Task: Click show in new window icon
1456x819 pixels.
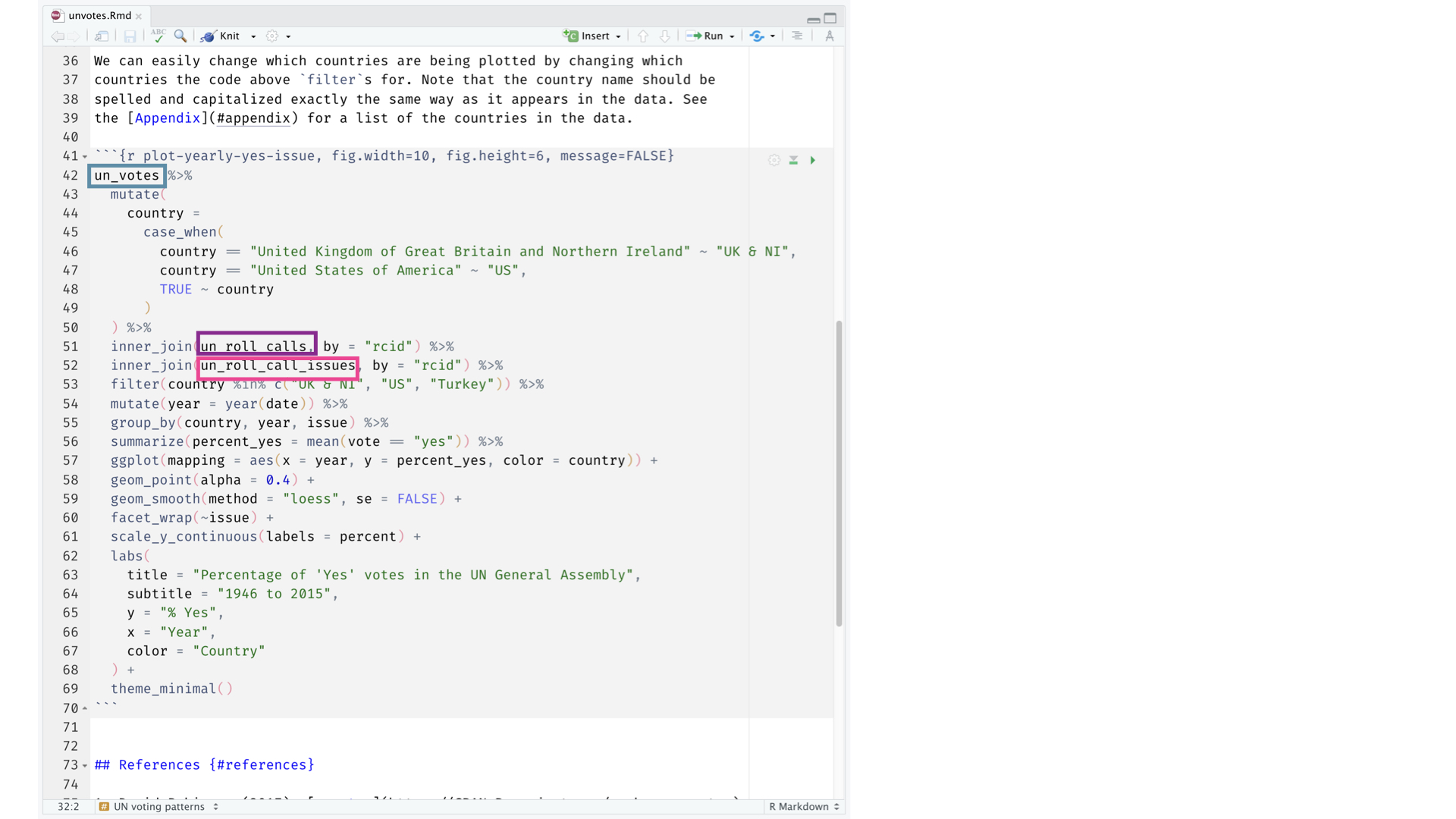Action: click(101, 36)
